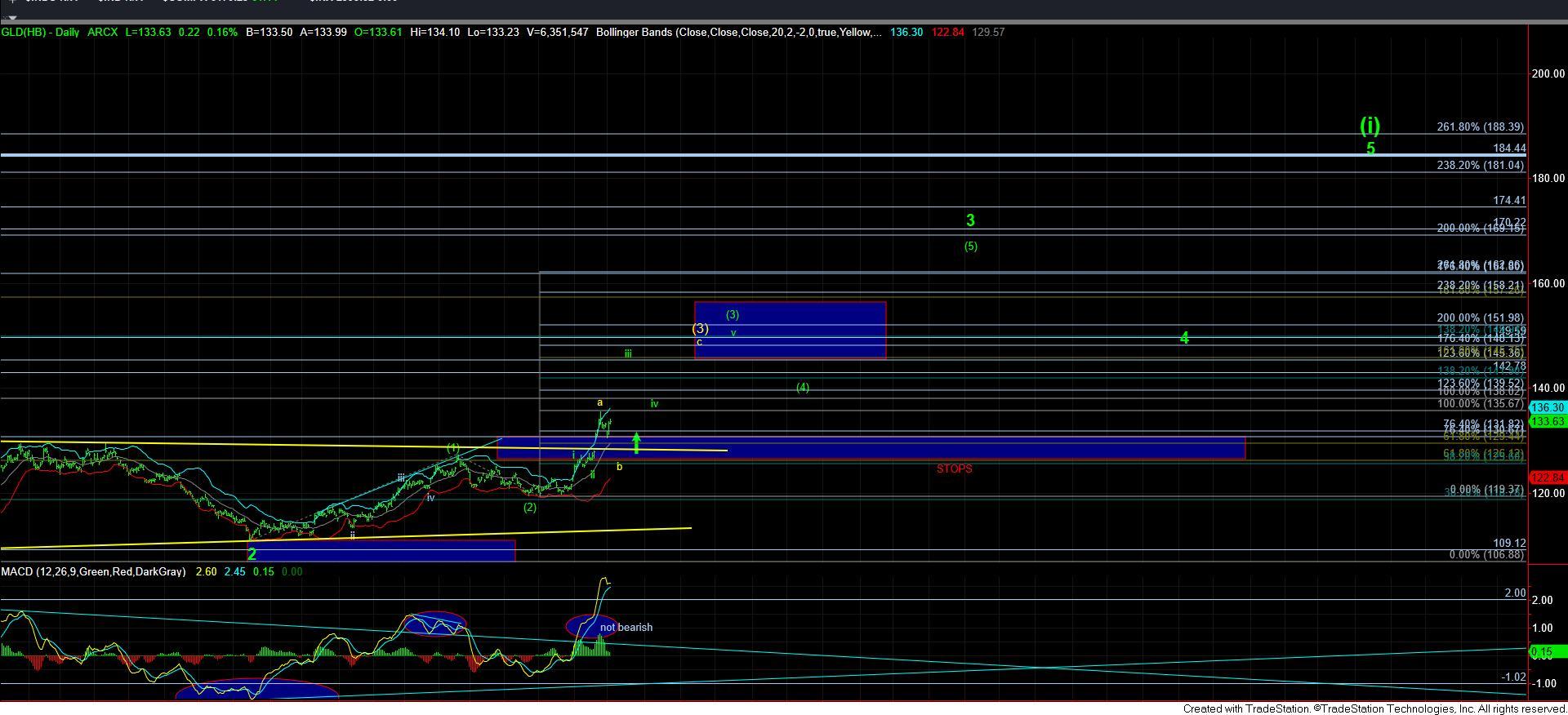
Task: Click the large green 2 label at chart bottom
Action: [x=252, y=554]
